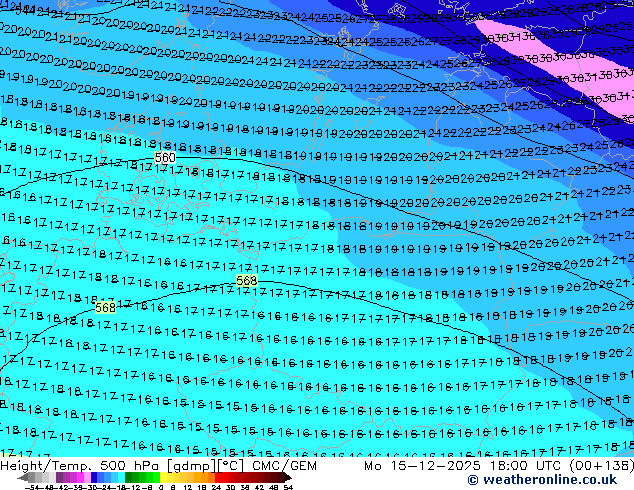Click the "Height/Temp." title text
The width and height of the screenshot is (634, 490).
(47, 466)
